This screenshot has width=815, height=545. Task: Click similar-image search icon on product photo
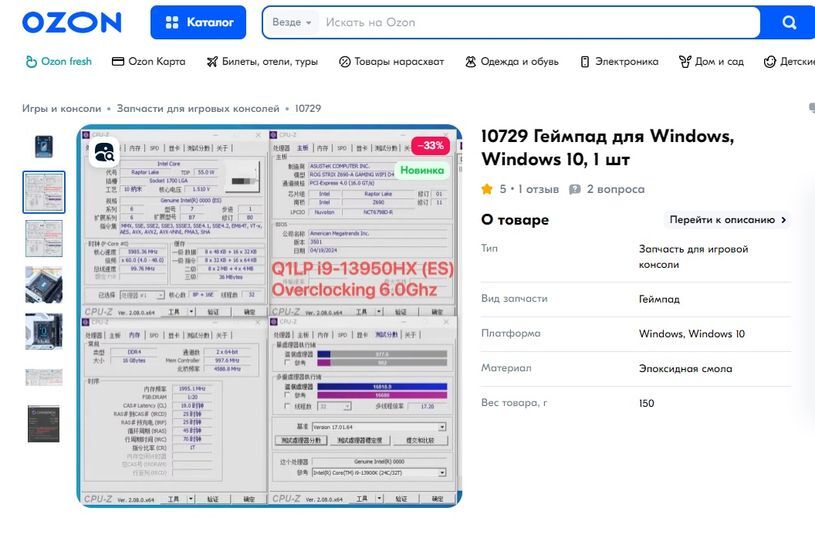tap(104, 153)
